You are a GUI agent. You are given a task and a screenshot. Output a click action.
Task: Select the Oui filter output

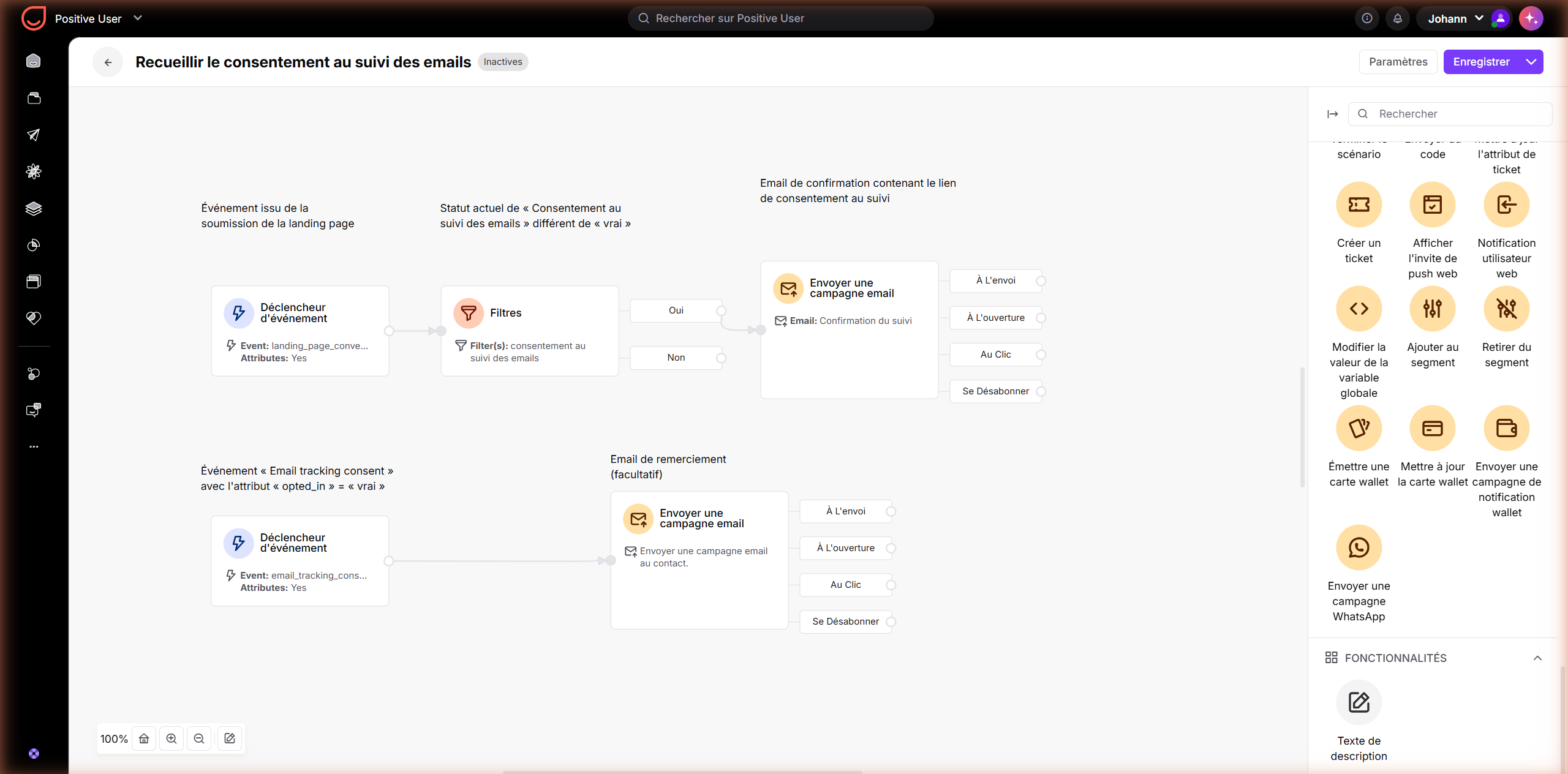(676, 310)
